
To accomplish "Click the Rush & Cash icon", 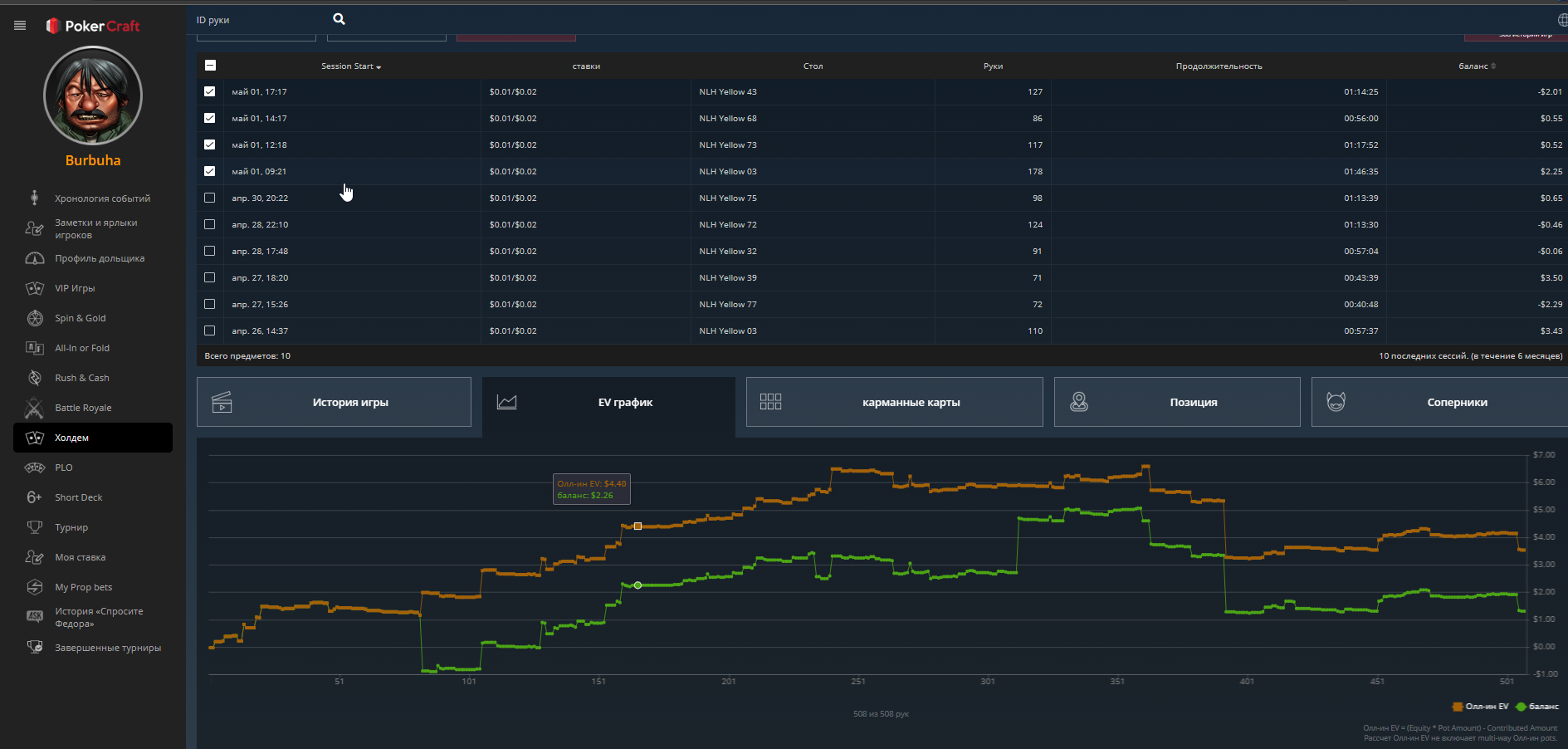I will coord(35,378).
